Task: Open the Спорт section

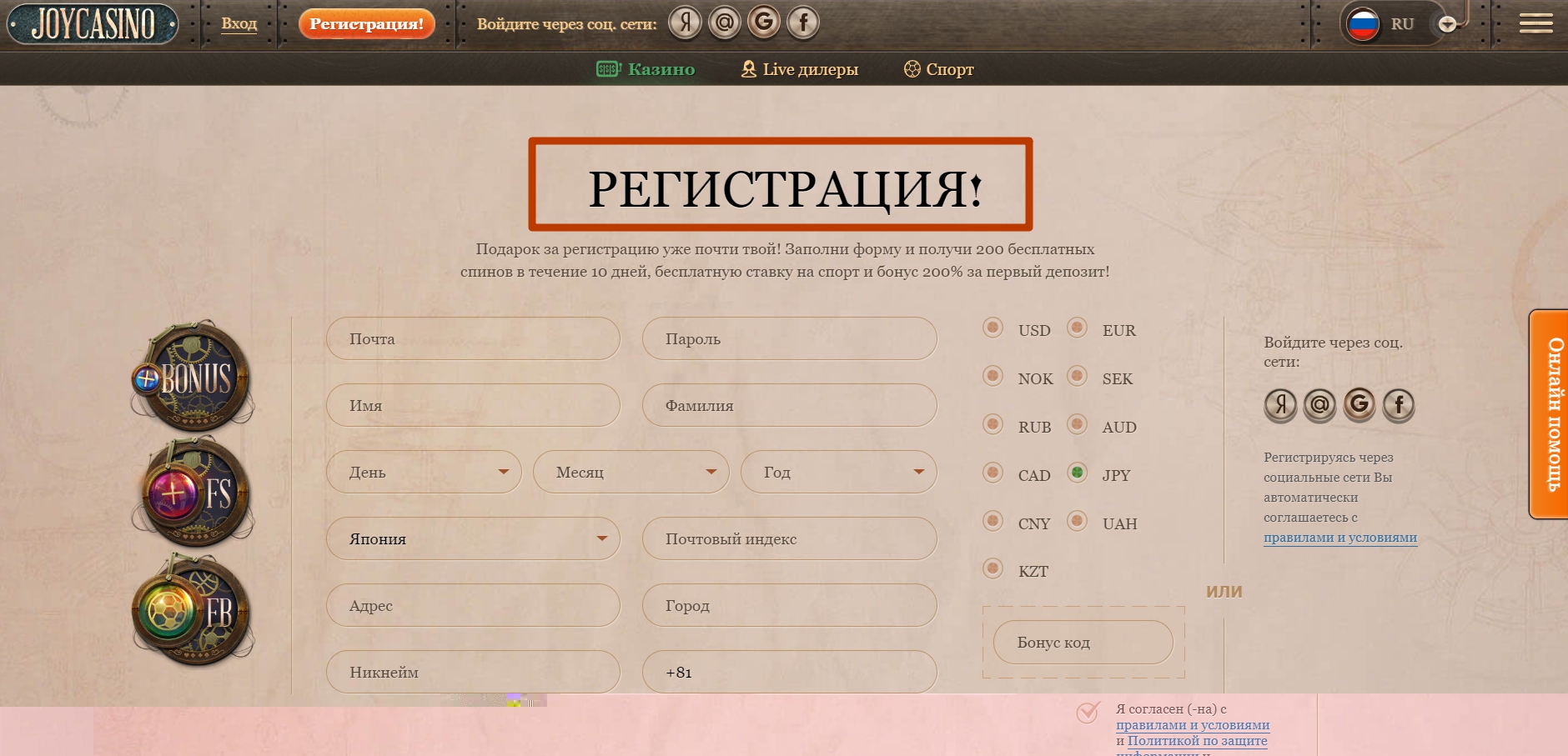Action: click(939, 69)
